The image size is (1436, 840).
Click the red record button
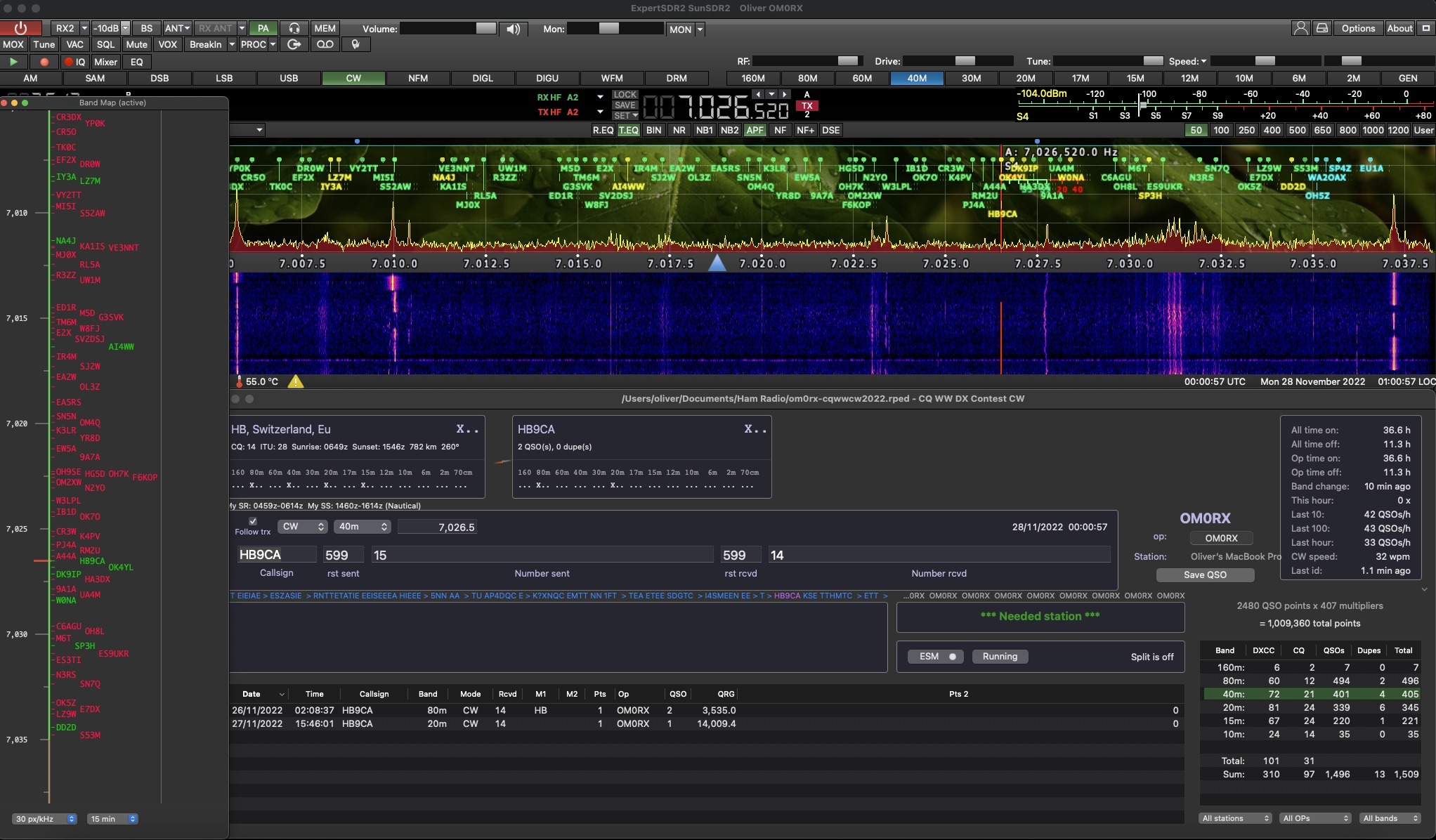[44, 62]
